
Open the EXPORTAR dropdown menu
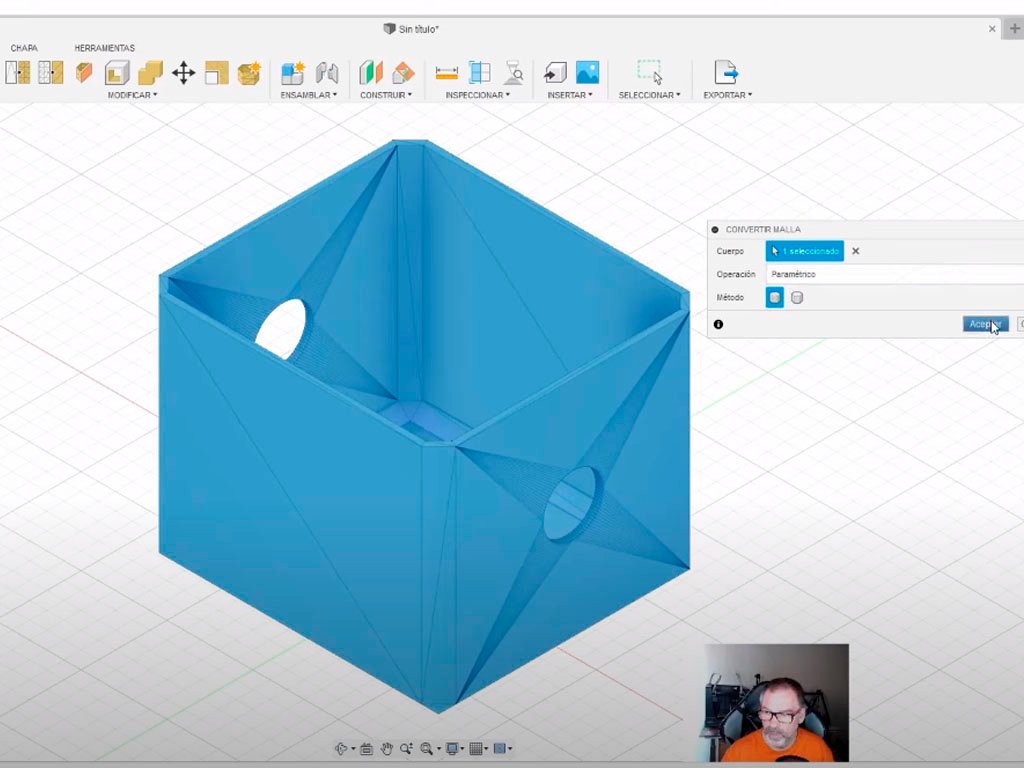pos(728,95)
